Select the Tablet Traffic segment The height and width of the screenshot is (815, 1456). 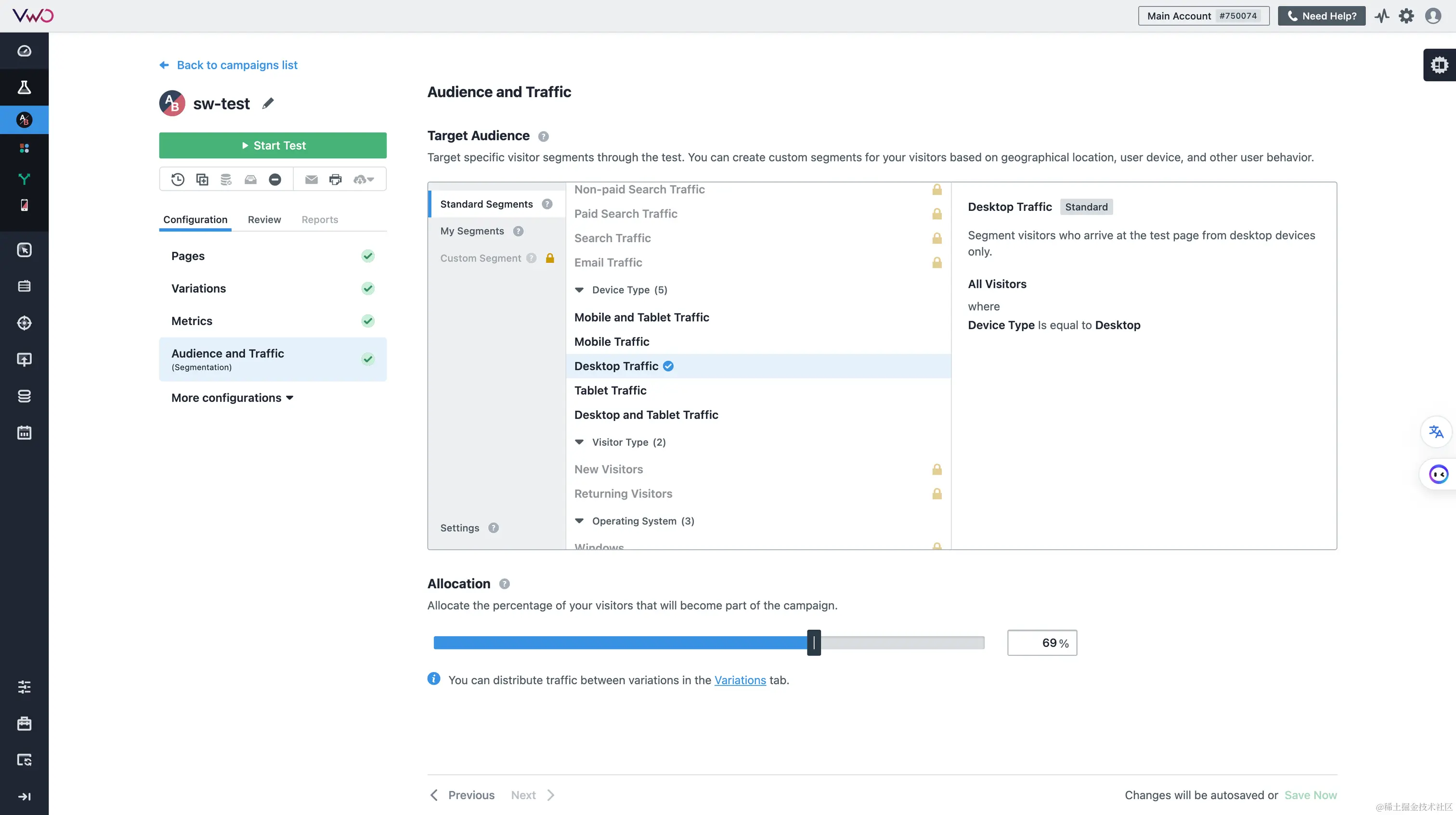point(610,390)
